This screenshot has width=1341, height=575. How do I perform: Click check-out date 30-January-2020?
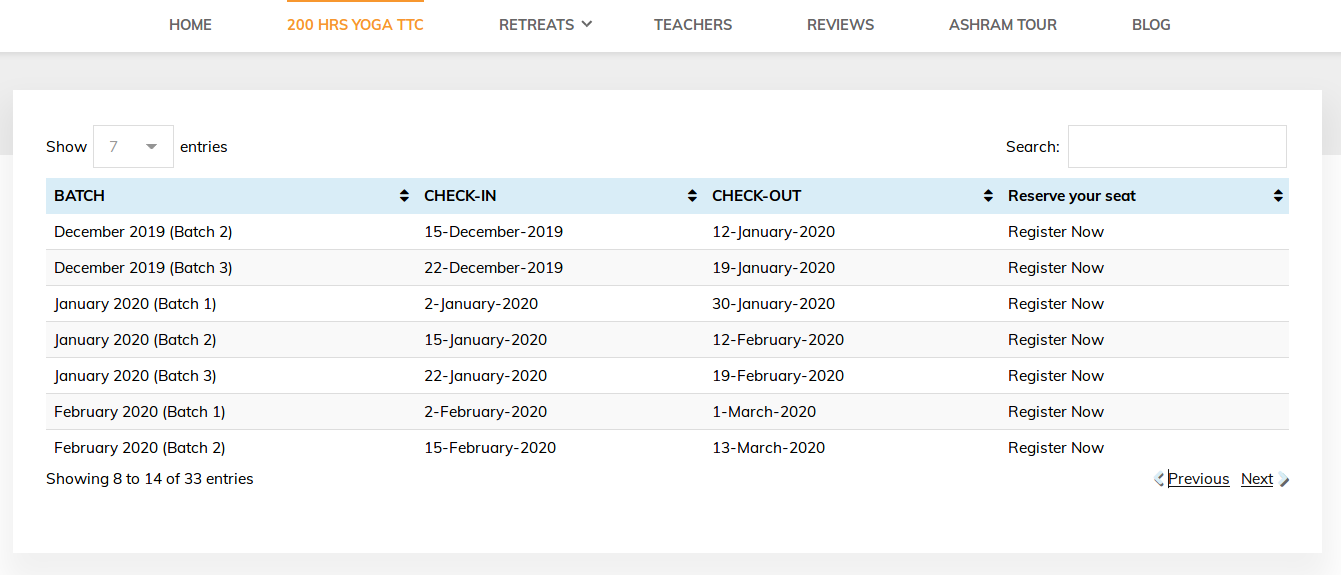pos(773,304)
